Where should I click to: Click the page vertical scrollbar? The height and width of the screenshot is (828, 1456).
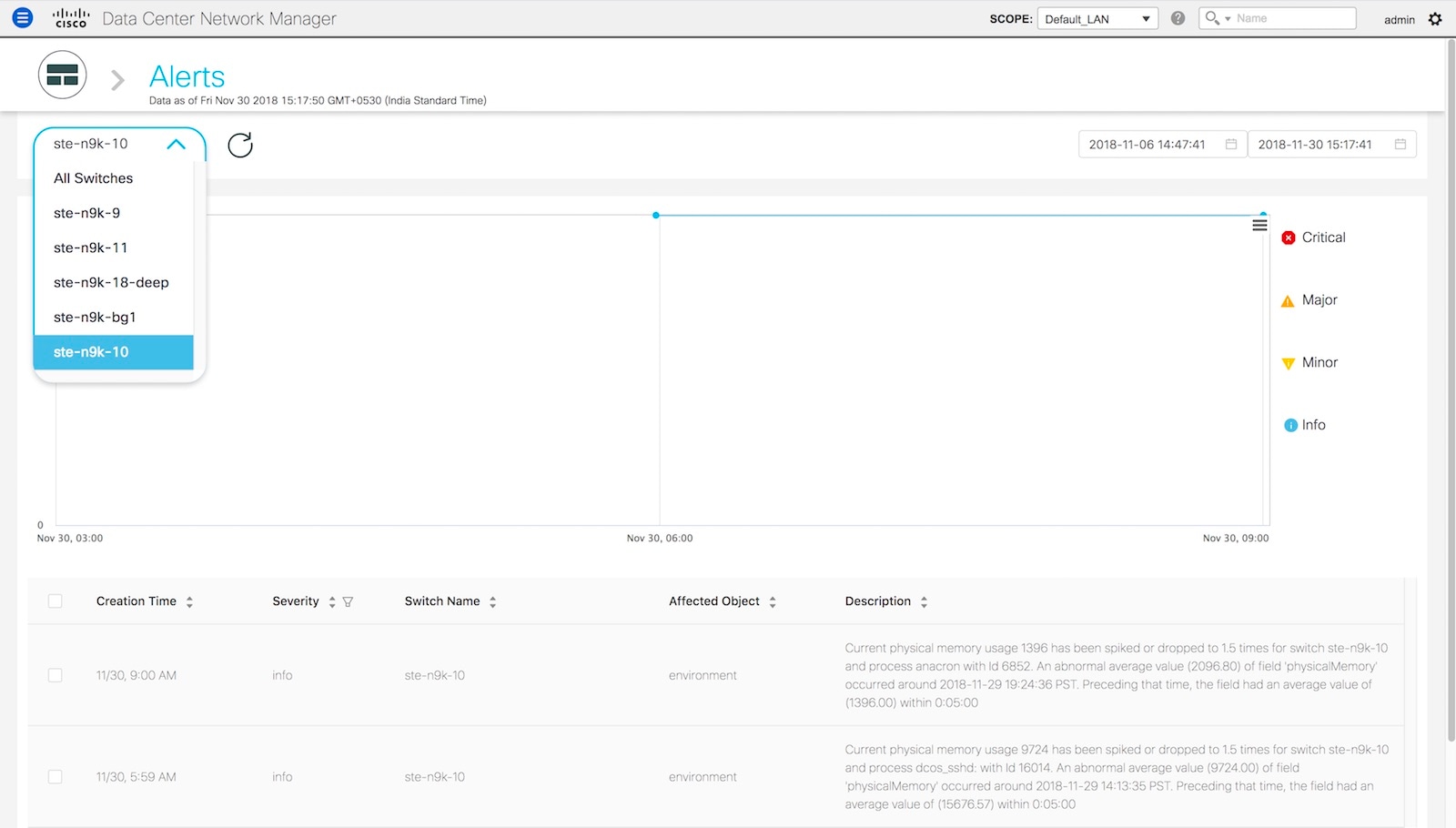pyautogui.click(x=1451, y=389)
